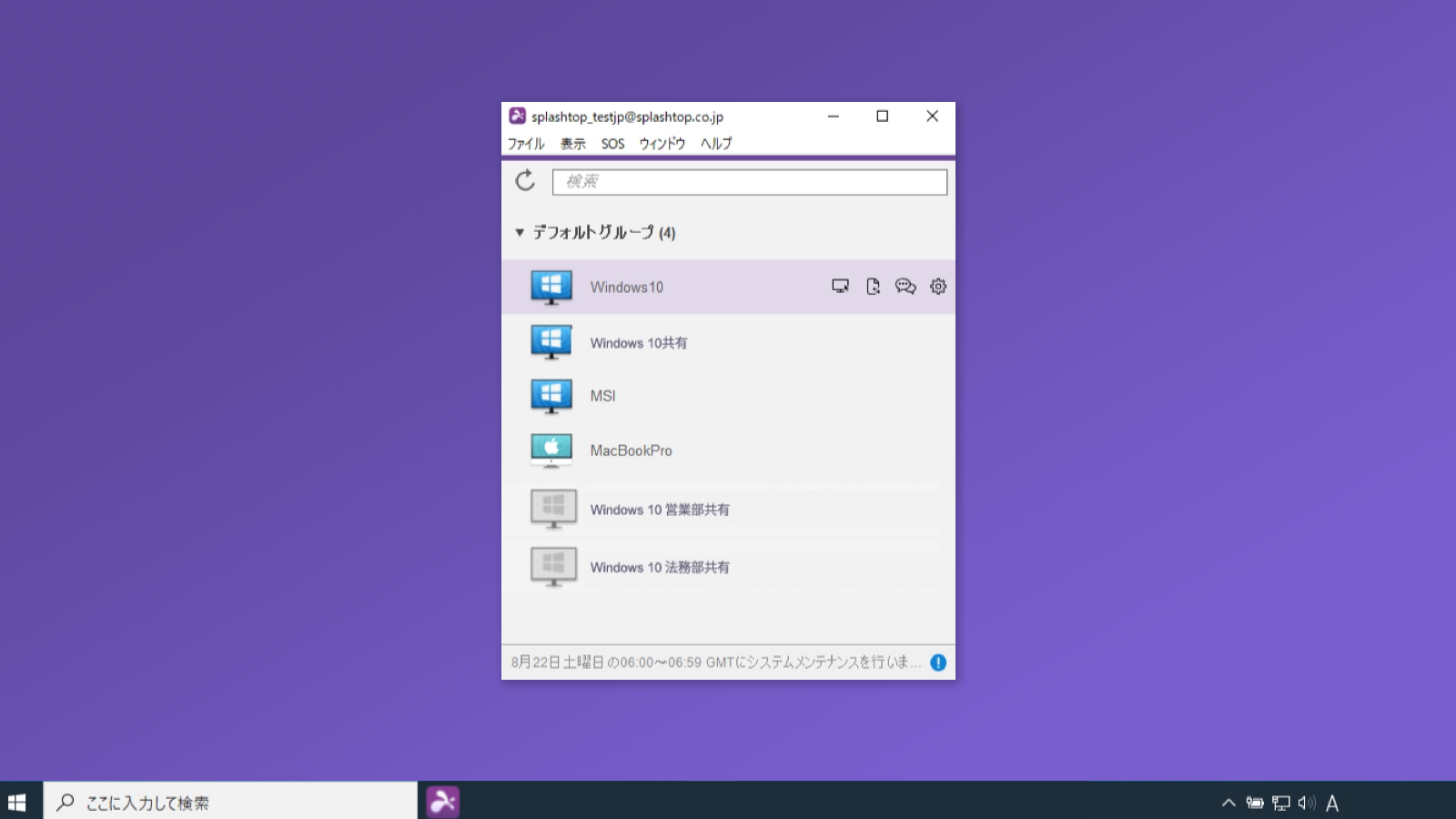Select the Windows10 computer name

click(x=627, y=288)
